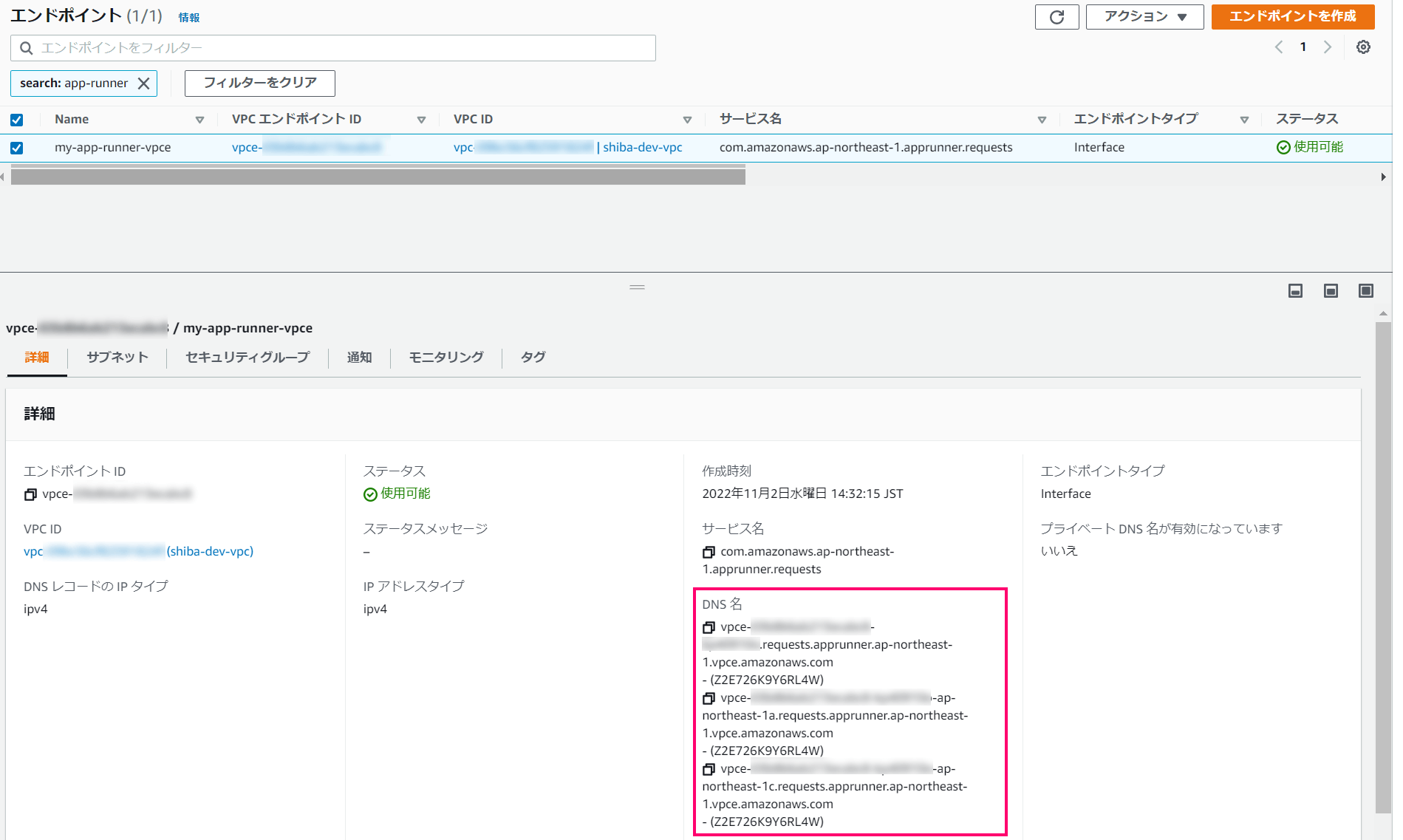
Task: Remove the search: app-runner filter chip
Action: tap(144, 83)
